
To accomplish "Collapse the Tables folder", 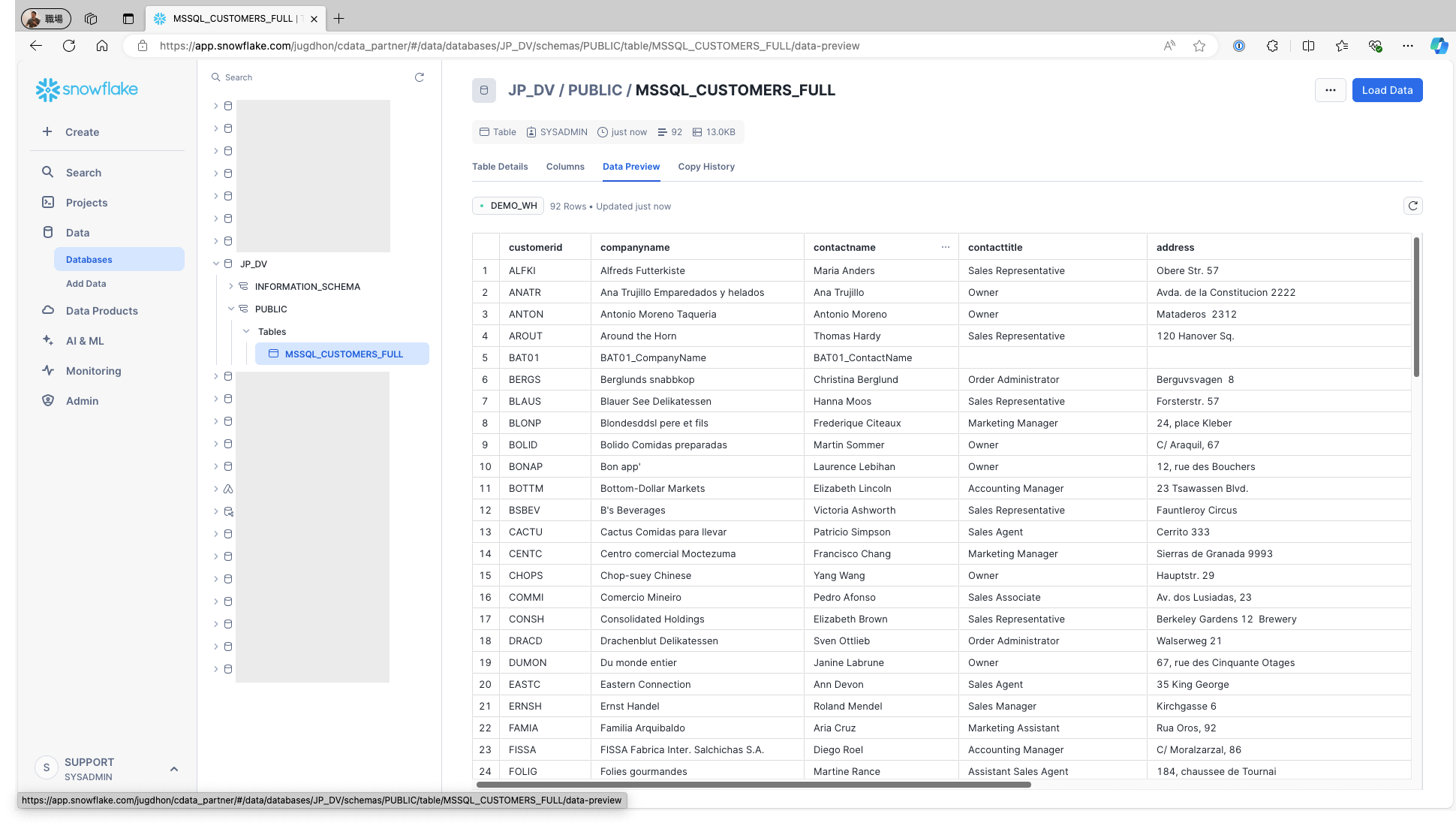I will [246, 331].
